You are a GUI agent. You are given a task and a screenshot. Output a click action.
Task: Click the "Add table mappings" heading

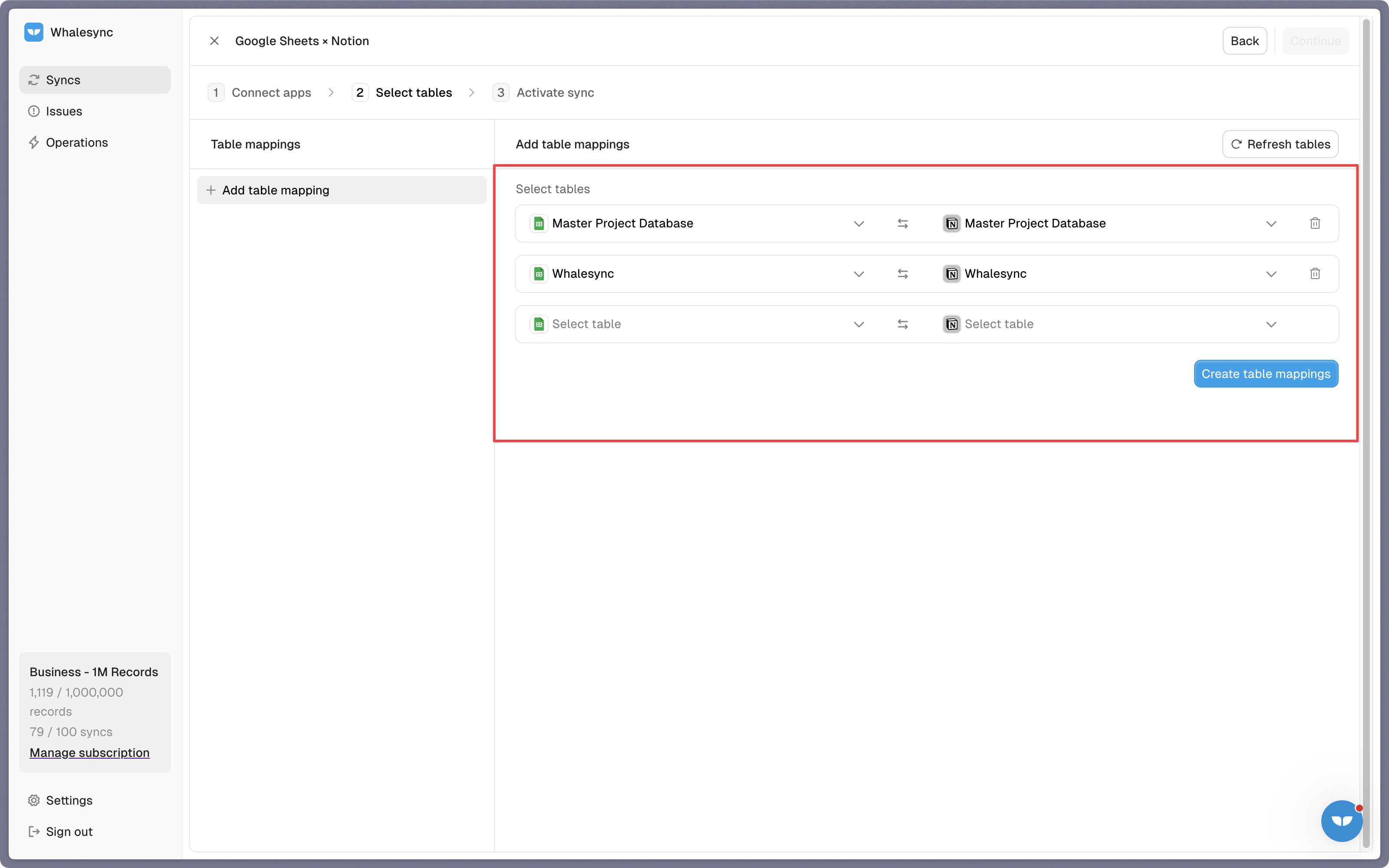[x=572, y=144]
